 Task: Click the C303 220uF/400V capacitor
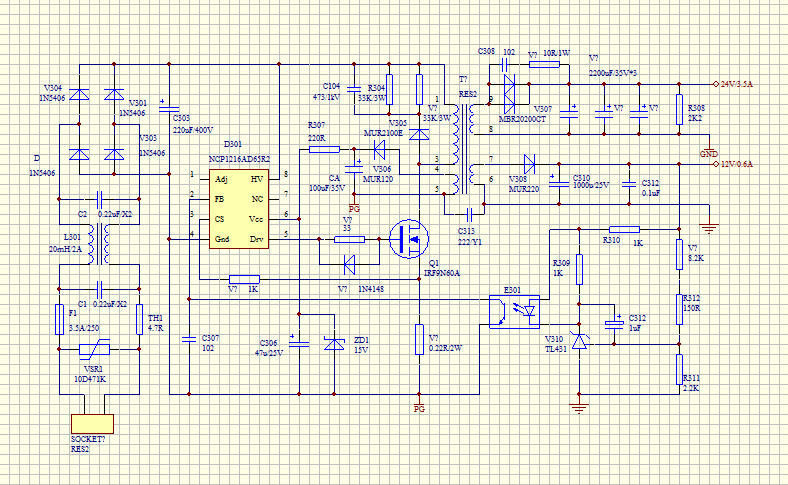coord(169,108)
